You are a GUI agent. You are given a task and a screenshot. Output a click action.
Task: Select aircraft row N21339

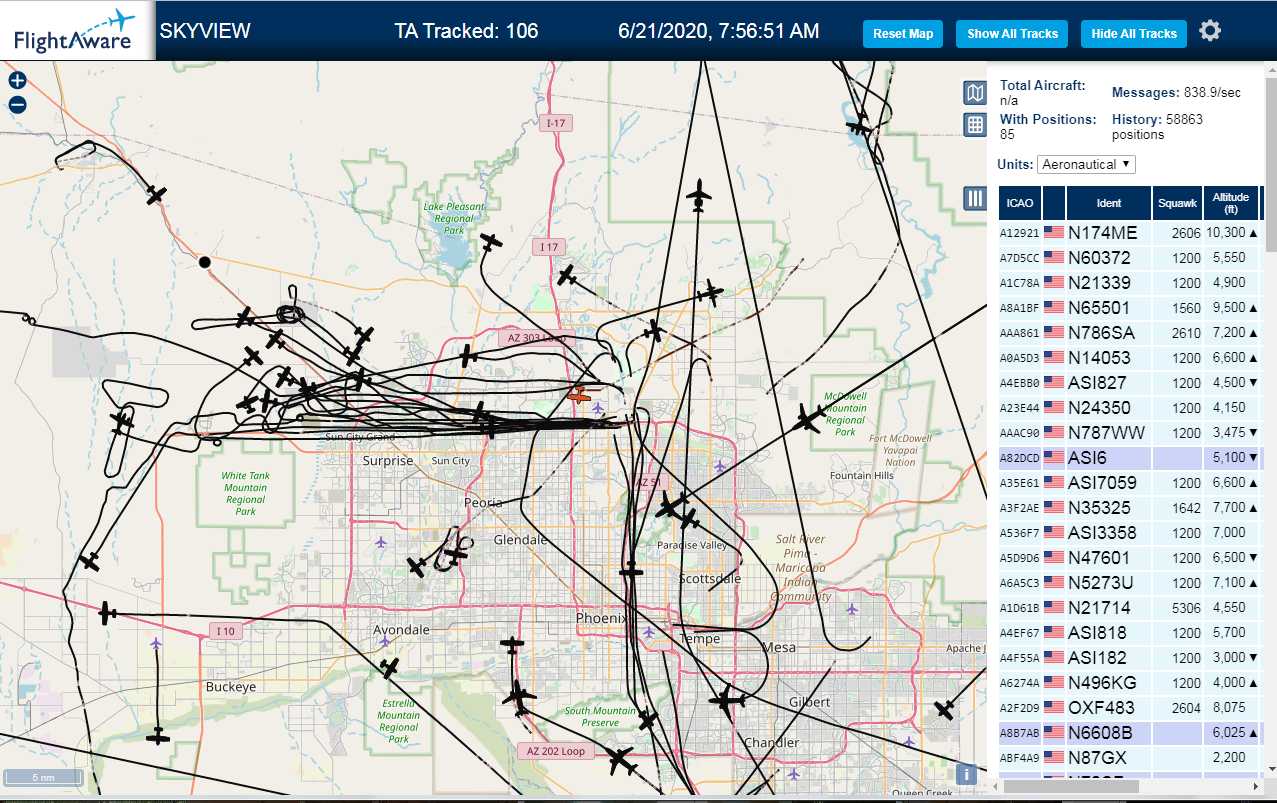(1129, 282)
